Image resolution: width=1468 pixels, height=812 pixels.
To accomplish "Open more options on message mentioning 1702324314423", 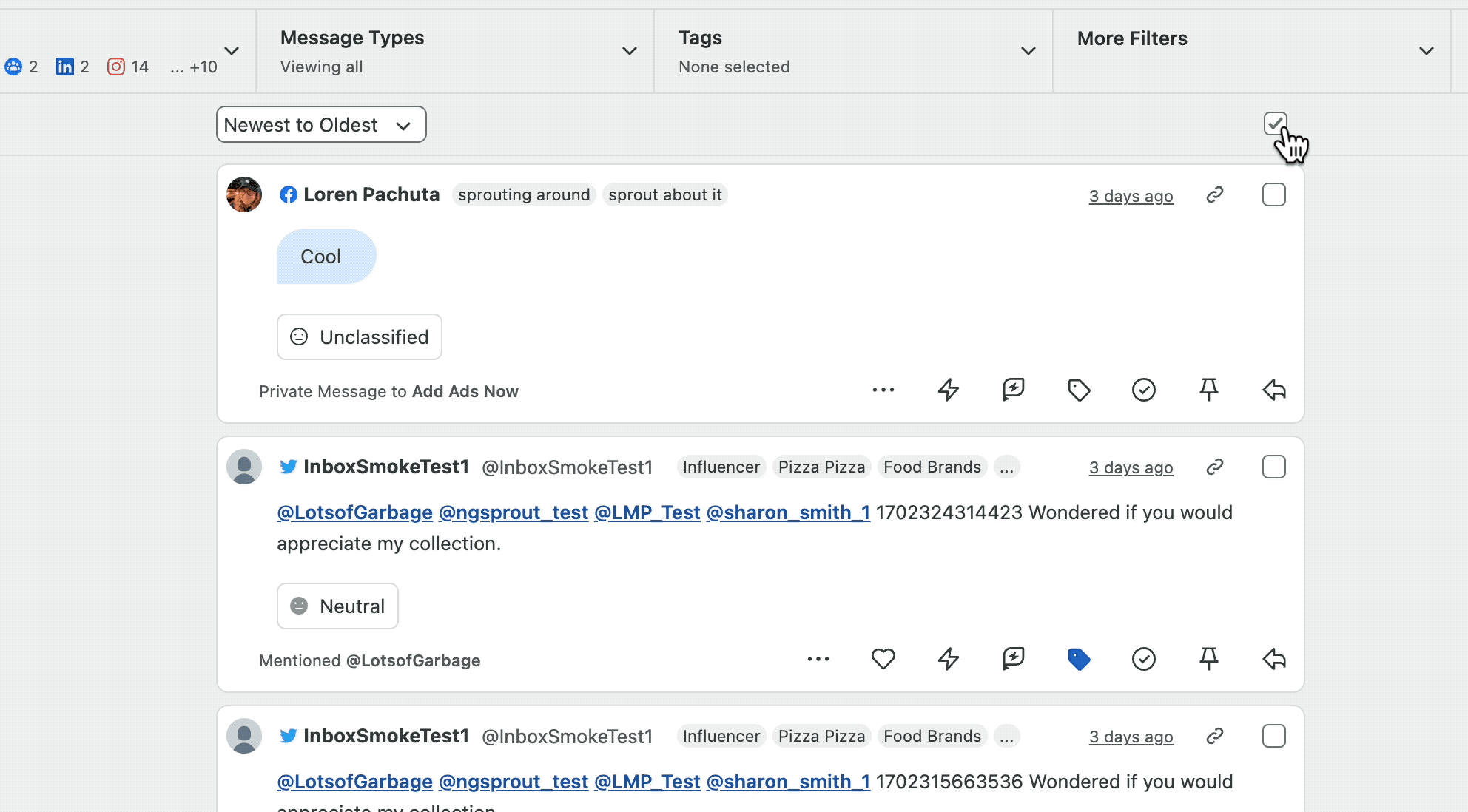I will [x=818, y=659].
